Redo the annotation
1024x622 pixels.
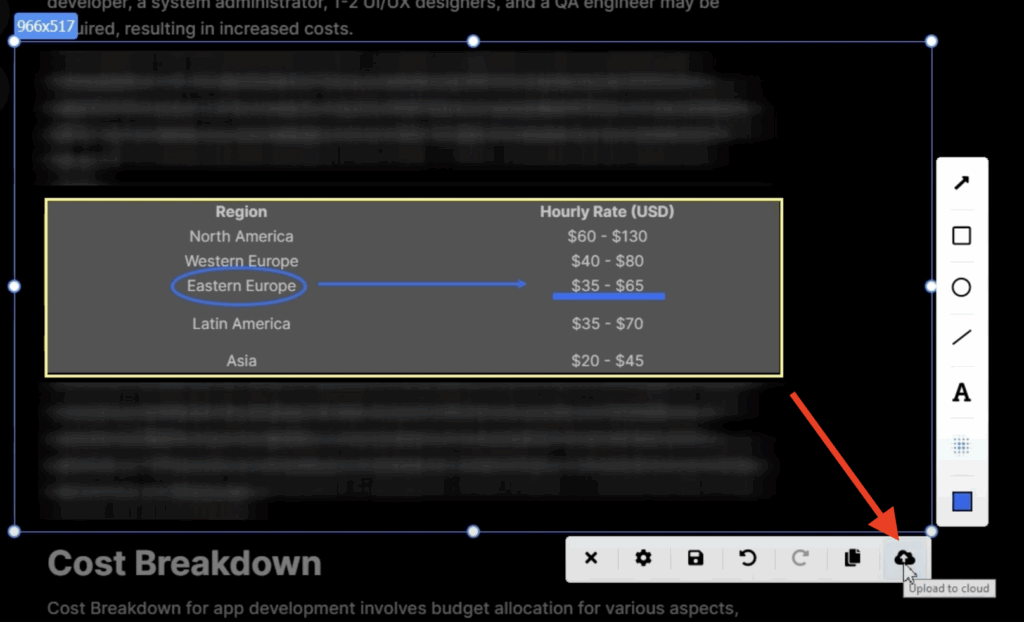pyautogui.click(x=800, y=558)
